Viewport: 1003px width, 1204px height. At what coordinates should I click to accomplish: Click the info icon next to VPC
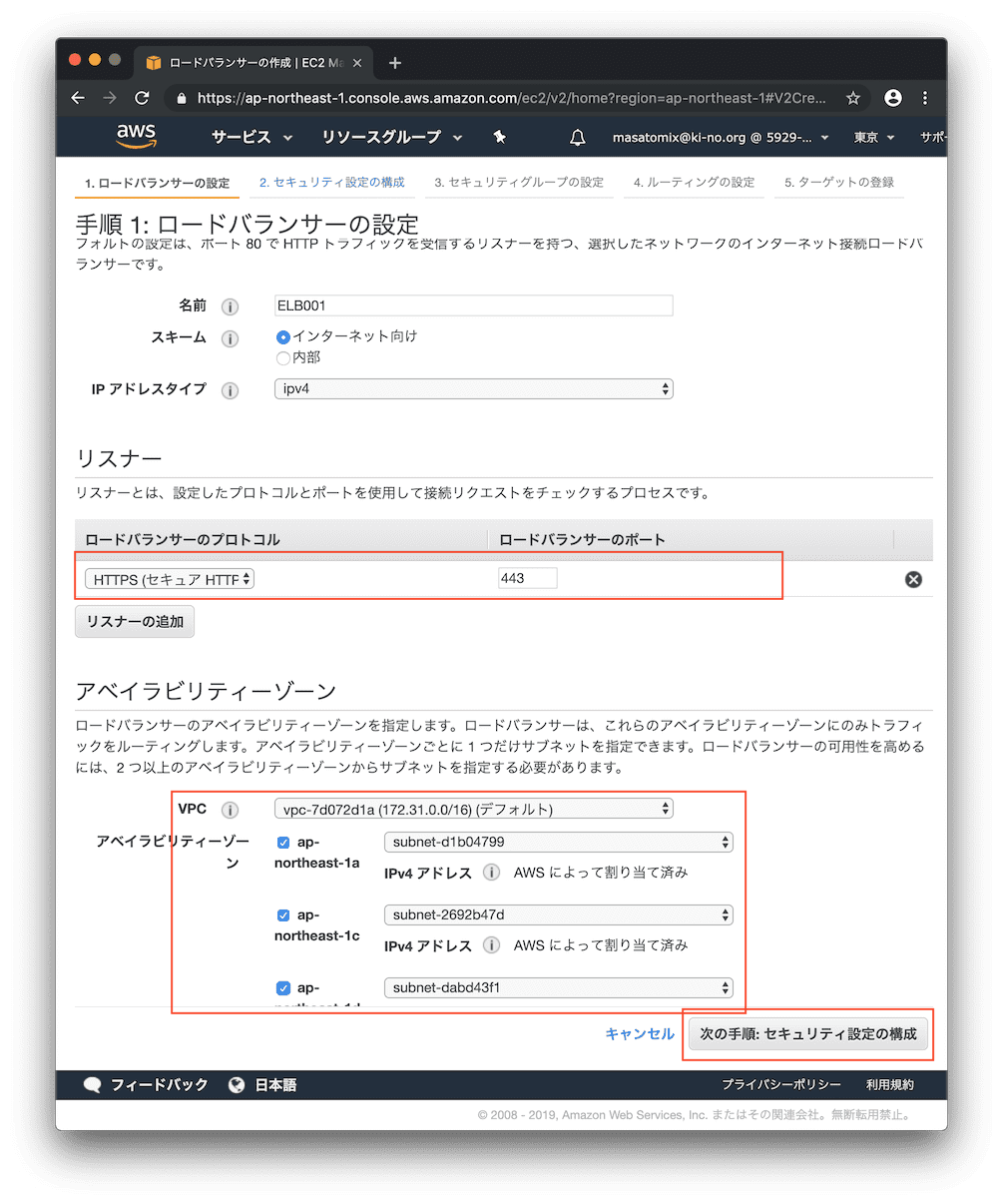[x=230, y=810]
